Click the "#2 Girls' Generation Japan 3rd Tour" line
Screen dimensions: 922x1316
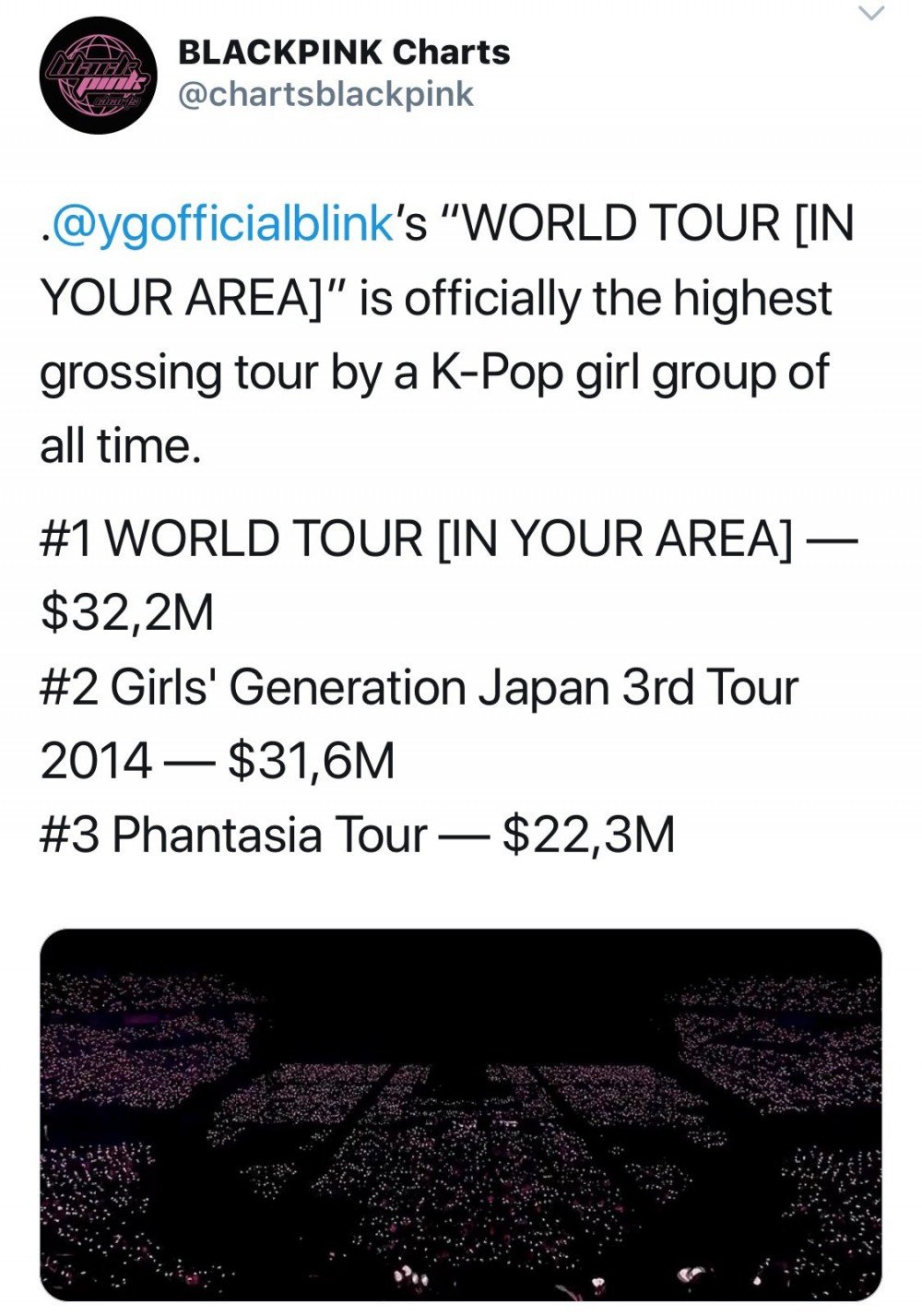[420, 688]
